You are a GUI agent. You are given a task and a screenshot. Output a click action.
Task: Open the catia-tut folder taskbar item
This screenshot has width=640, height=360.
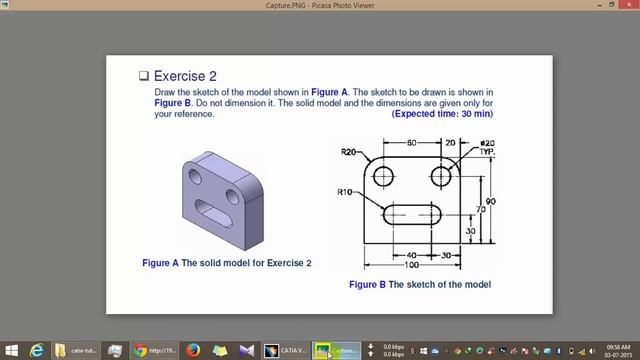point(76,351)
